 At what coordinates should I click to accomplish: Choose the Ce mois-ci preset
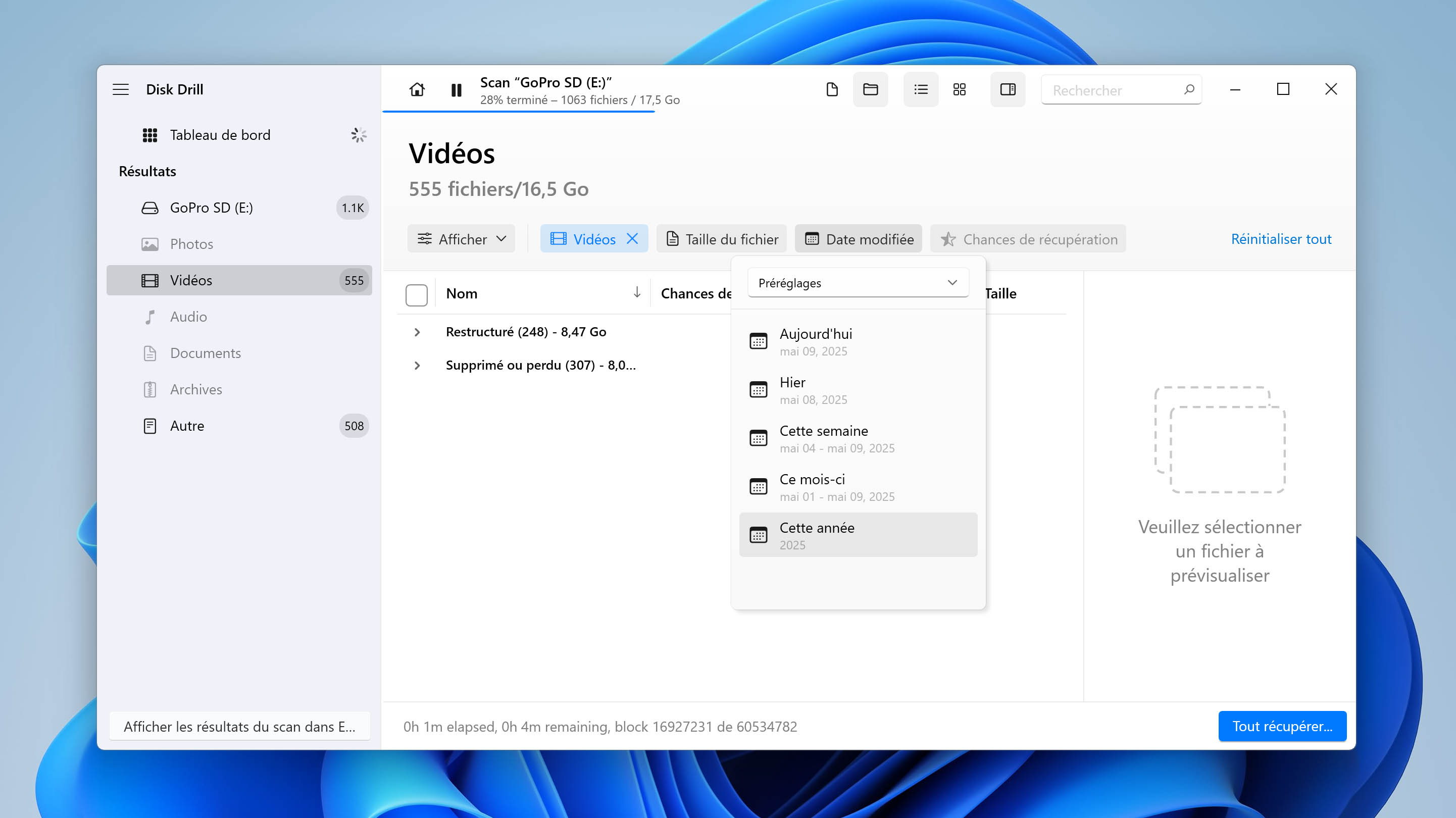(858, 487)
